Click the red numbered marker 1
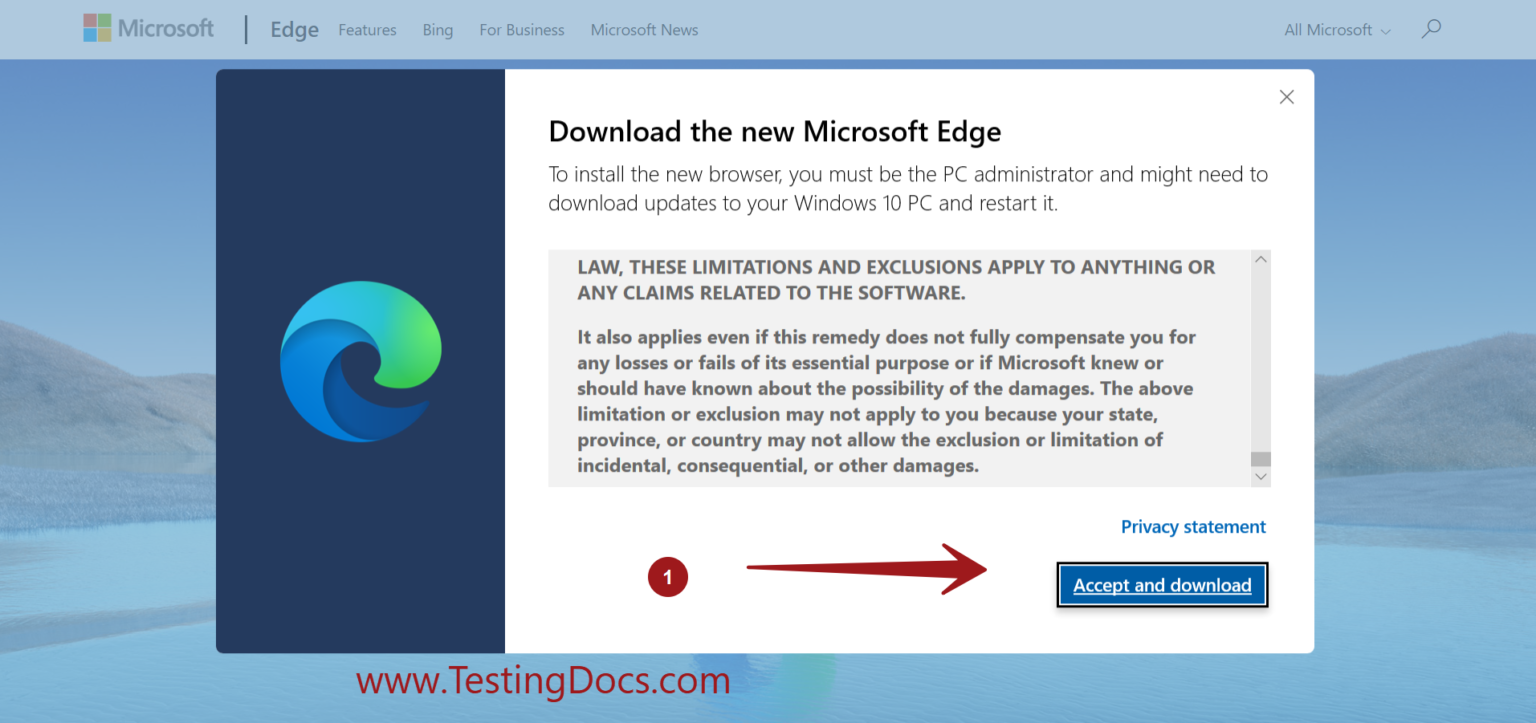This screenshot has width=1536, height=723. pyautogui.click(x=668, y=577)
